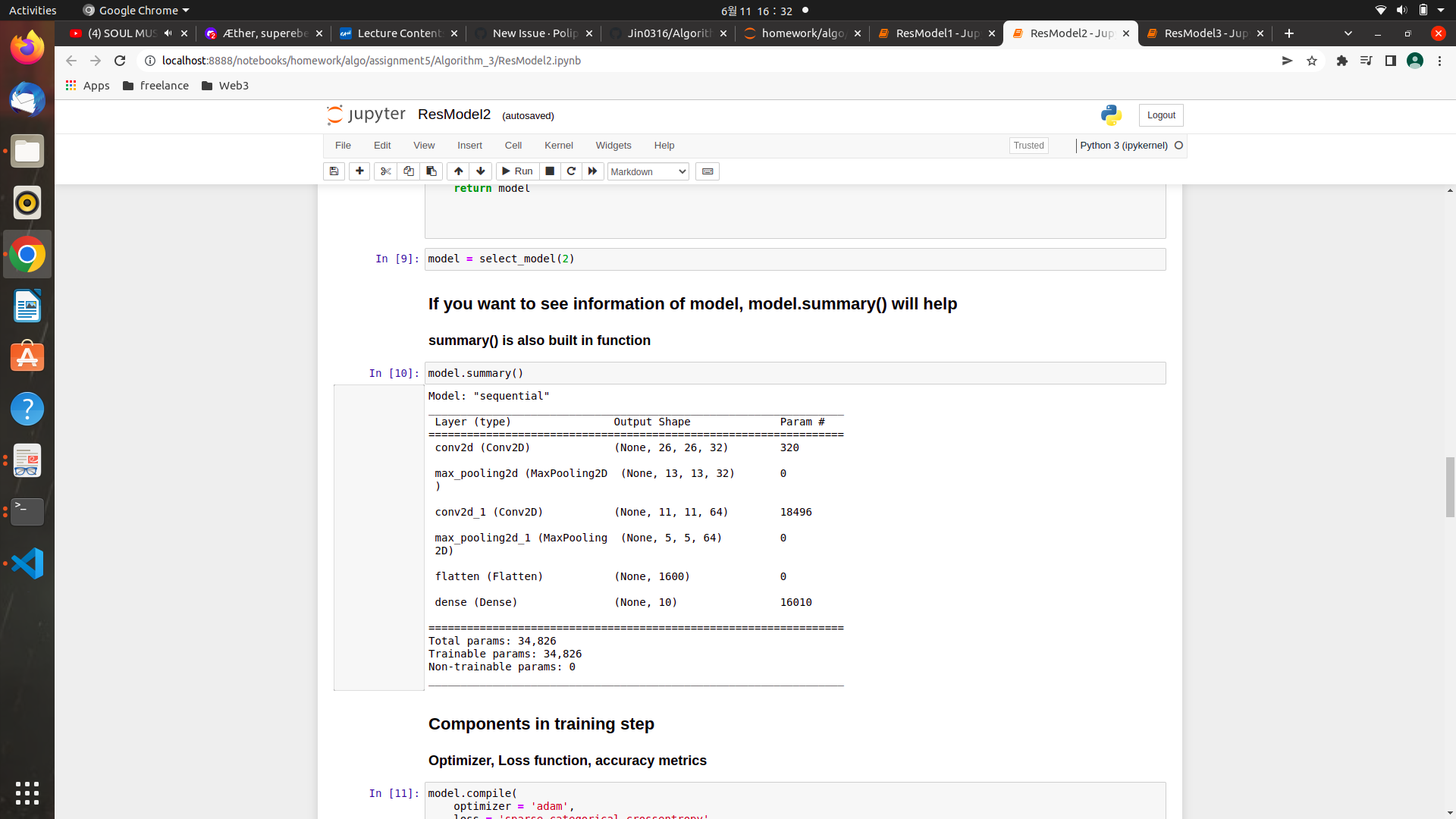The width and height of the screenshot is (1456, 819).
Task: Open the command palette keyboard icon
Action: coord(708,171)
